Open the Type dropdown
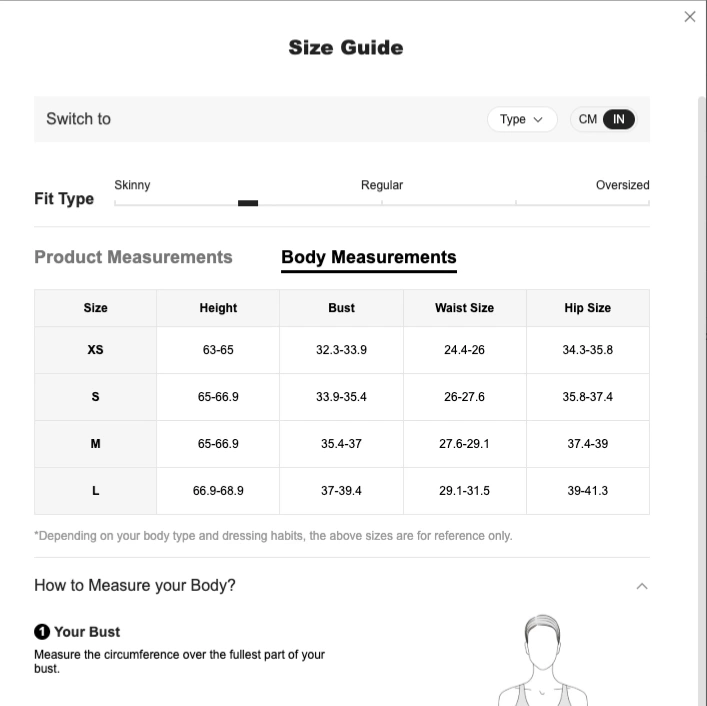This screenshot has width=707, height=706. pos(522,119)
